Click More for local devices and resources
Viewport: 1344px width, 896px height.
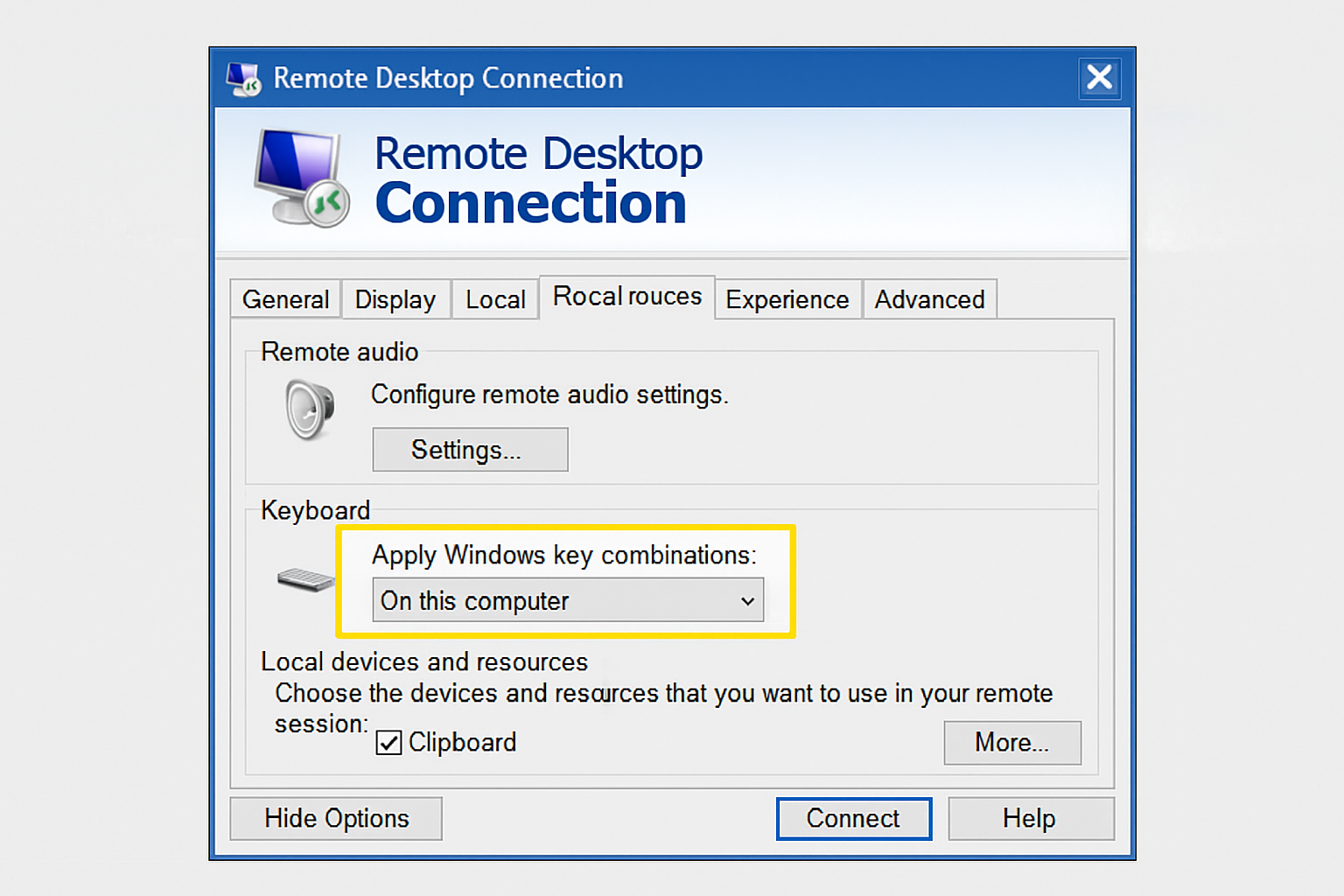coord(1011,742)
